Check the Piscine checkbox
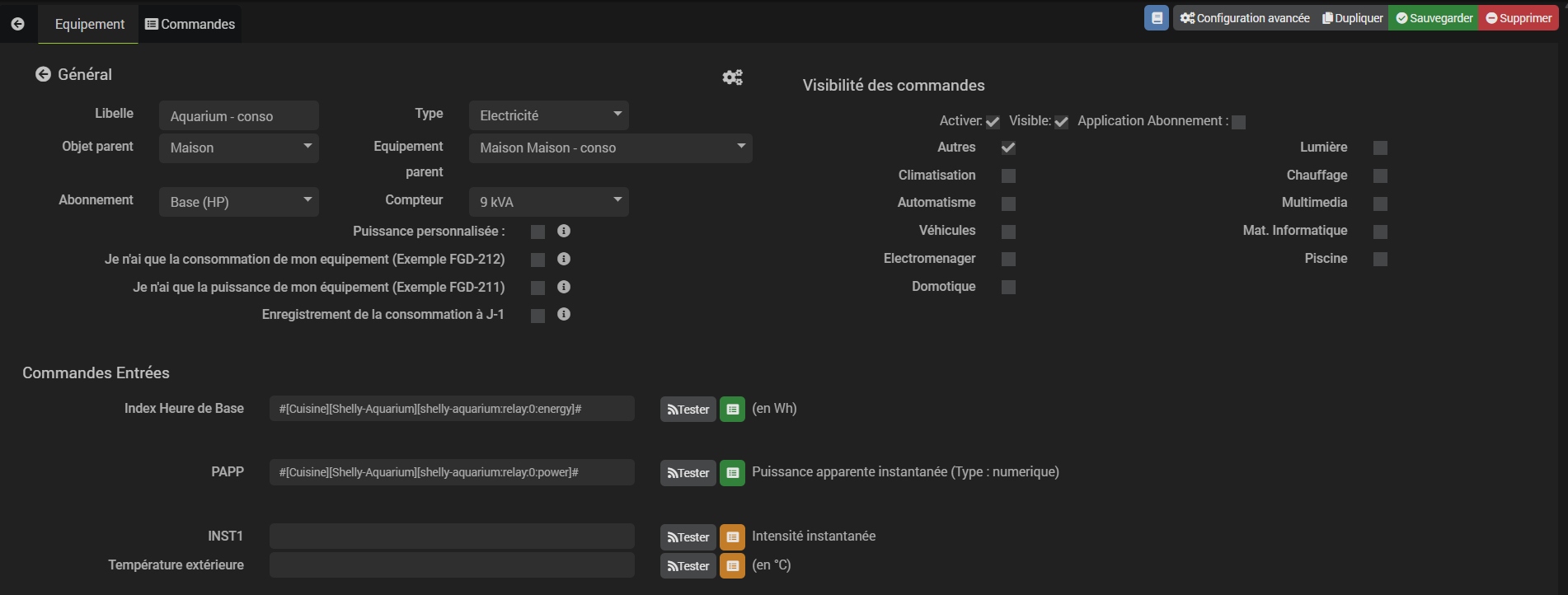Image resolution: width=1568 pixels, height=595 pixels. click(1380, 259)
